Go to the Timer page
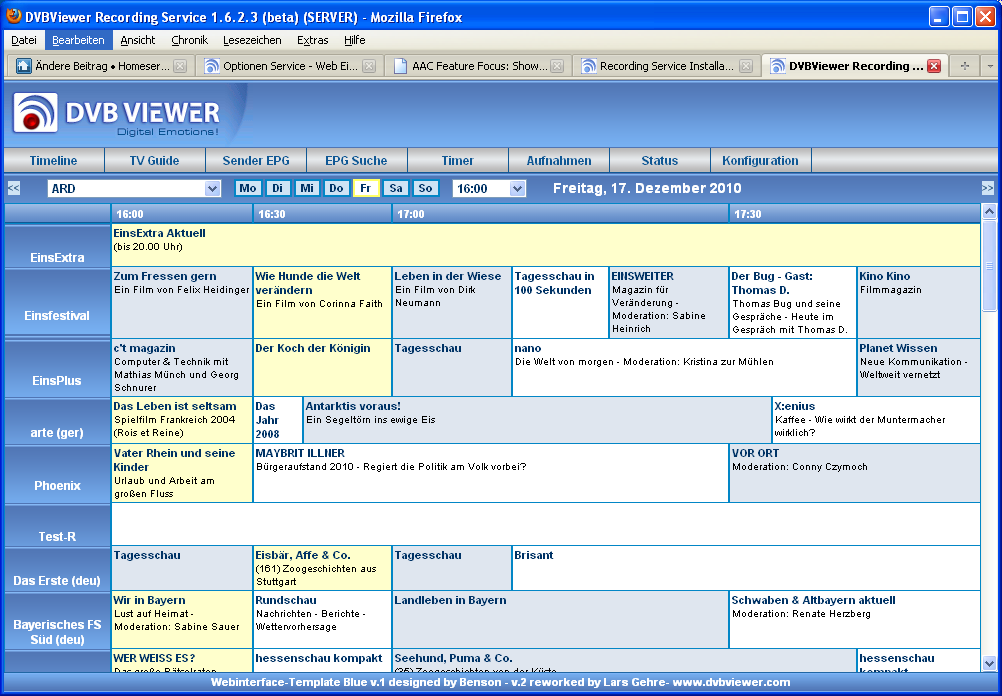Viewport: 1002px width, 696px height. tap(458, 160)
